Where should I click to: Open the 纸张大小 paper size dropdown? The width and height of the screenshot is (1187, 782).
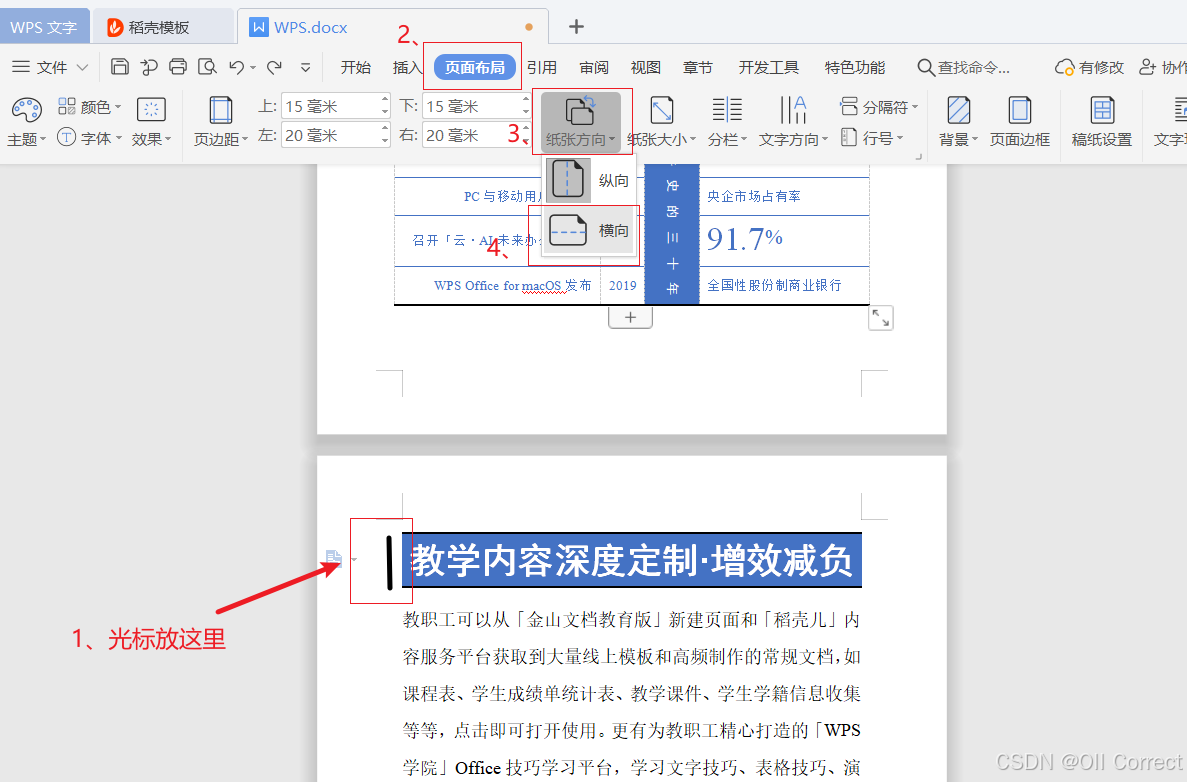coord(661,122)
